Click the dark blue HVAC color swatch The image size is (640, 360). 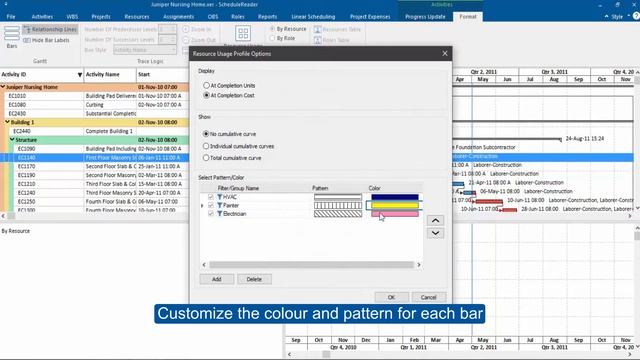pyautogui.click(x=395, y=197)
